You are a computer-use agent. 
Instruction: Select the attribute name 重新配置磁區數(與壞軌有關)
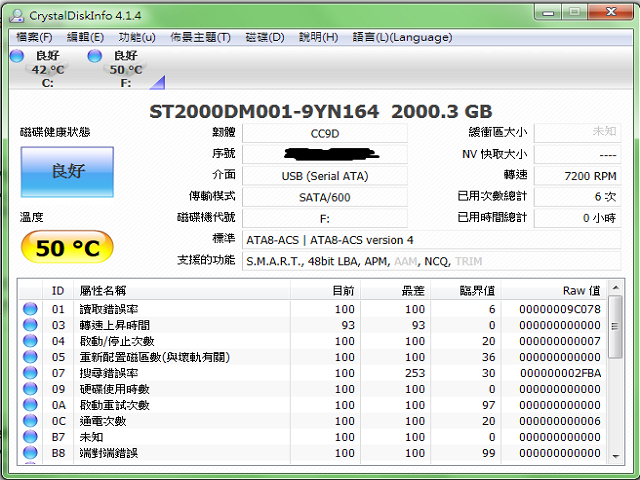point(155,357)
